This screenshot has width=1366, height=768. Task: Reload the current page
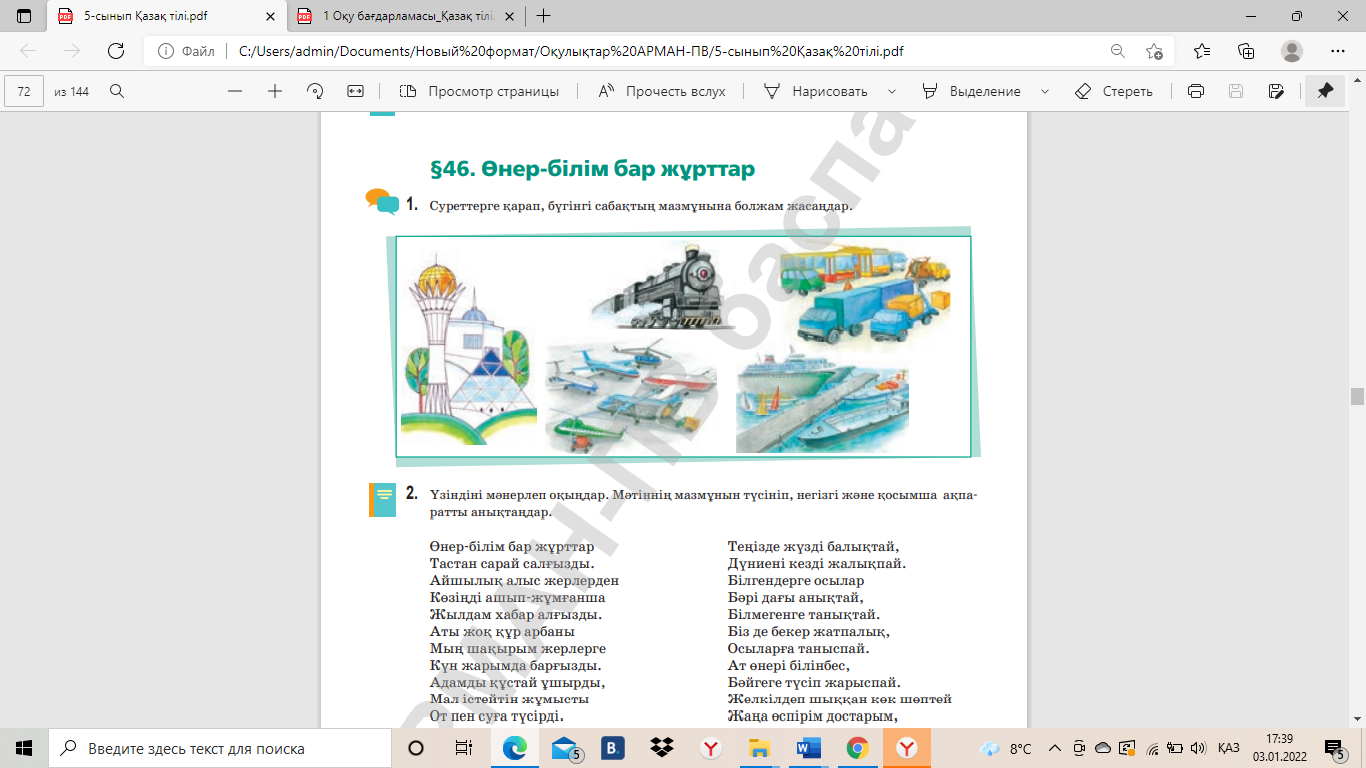pyautogui.click(x=116, y=51)
